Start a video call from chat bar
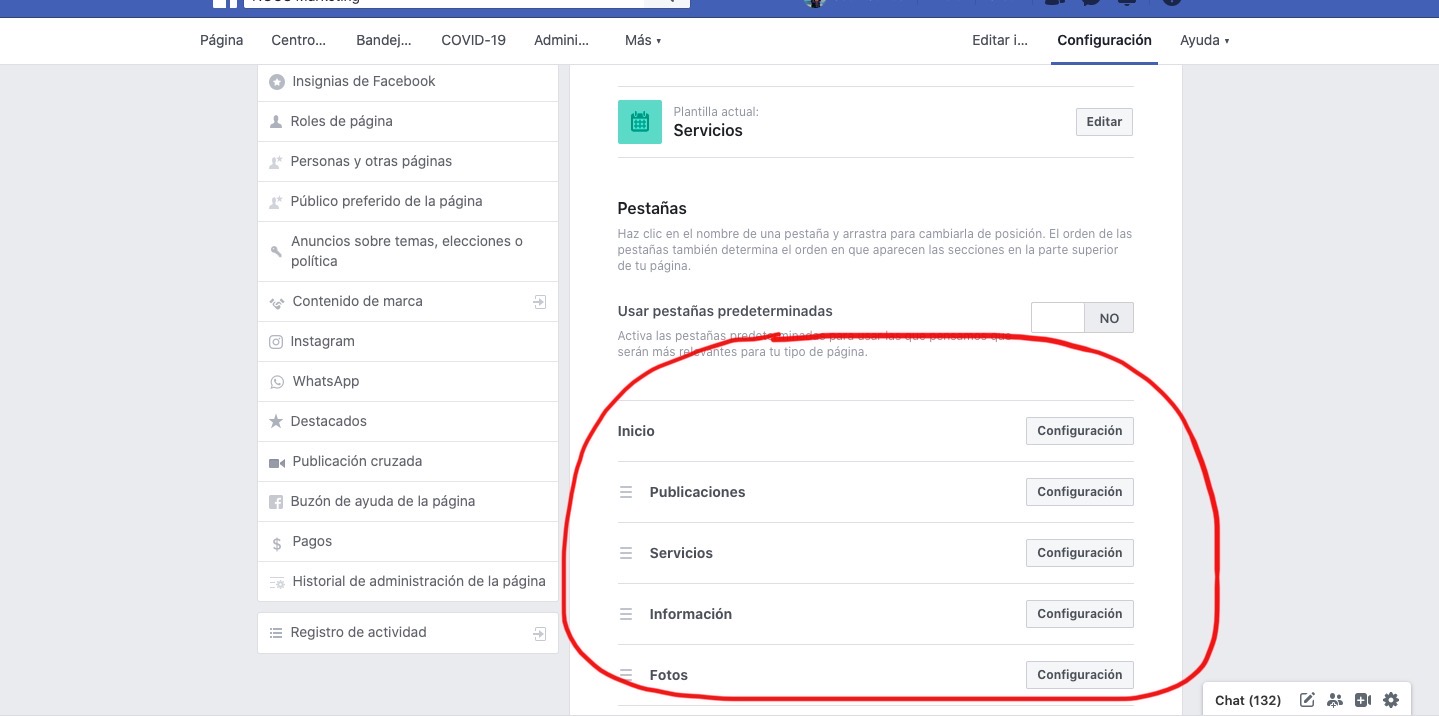Image resolution: width=1439 pixels, height=716 pixels. pyautogui.click(x=1362, y=700)
